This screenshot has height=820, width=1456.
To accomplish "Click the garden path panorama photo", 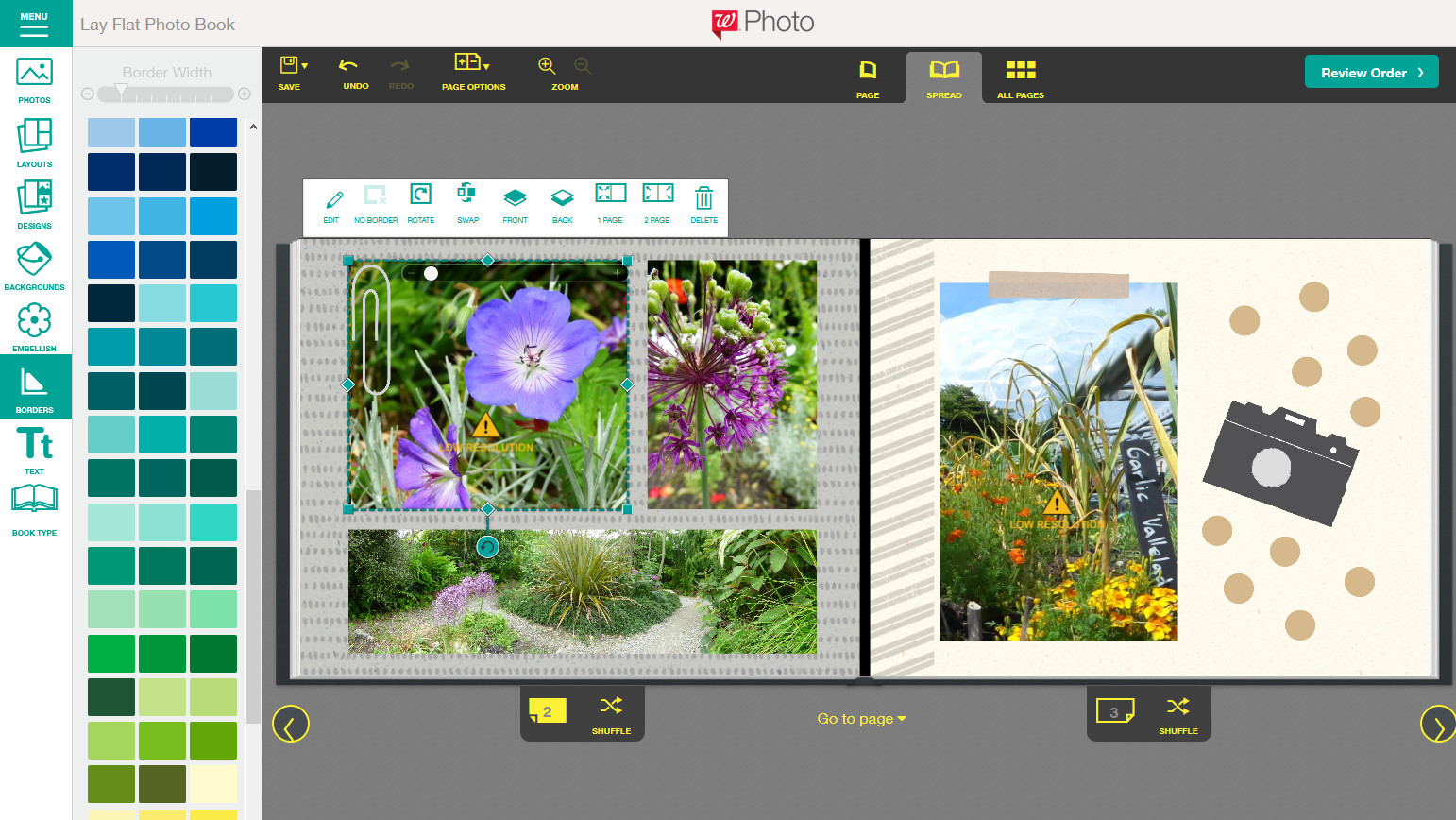I will [x=583, y=591].
